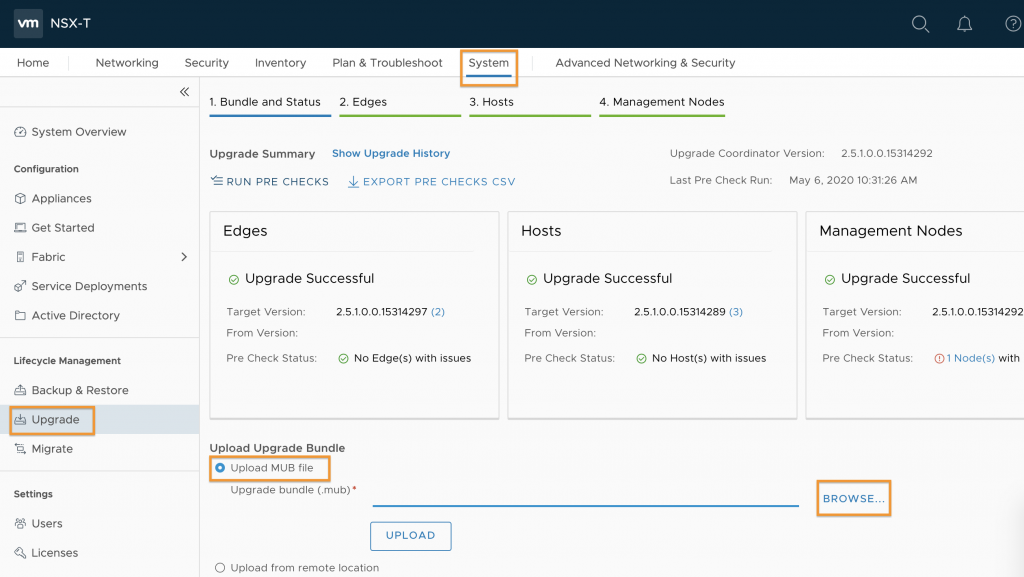Open the 1 Node(s) link

point(970,358)
